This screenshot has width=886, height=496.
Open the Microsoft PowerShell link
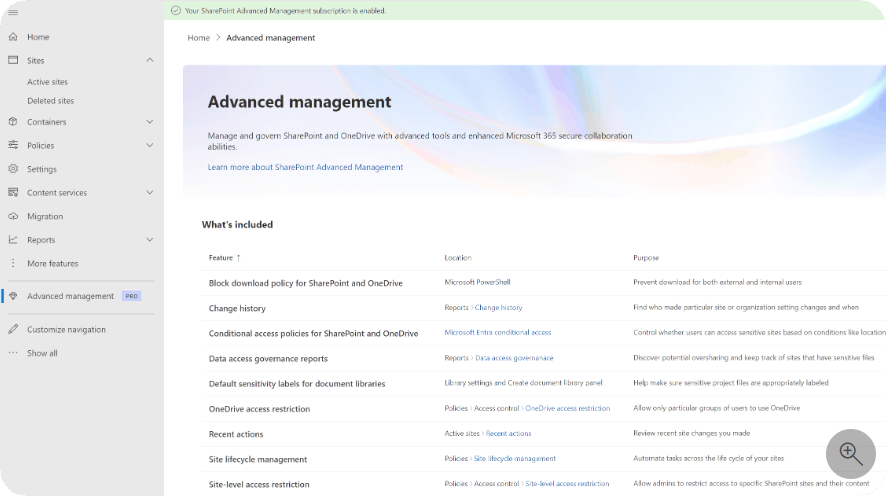tap(477, 282)
